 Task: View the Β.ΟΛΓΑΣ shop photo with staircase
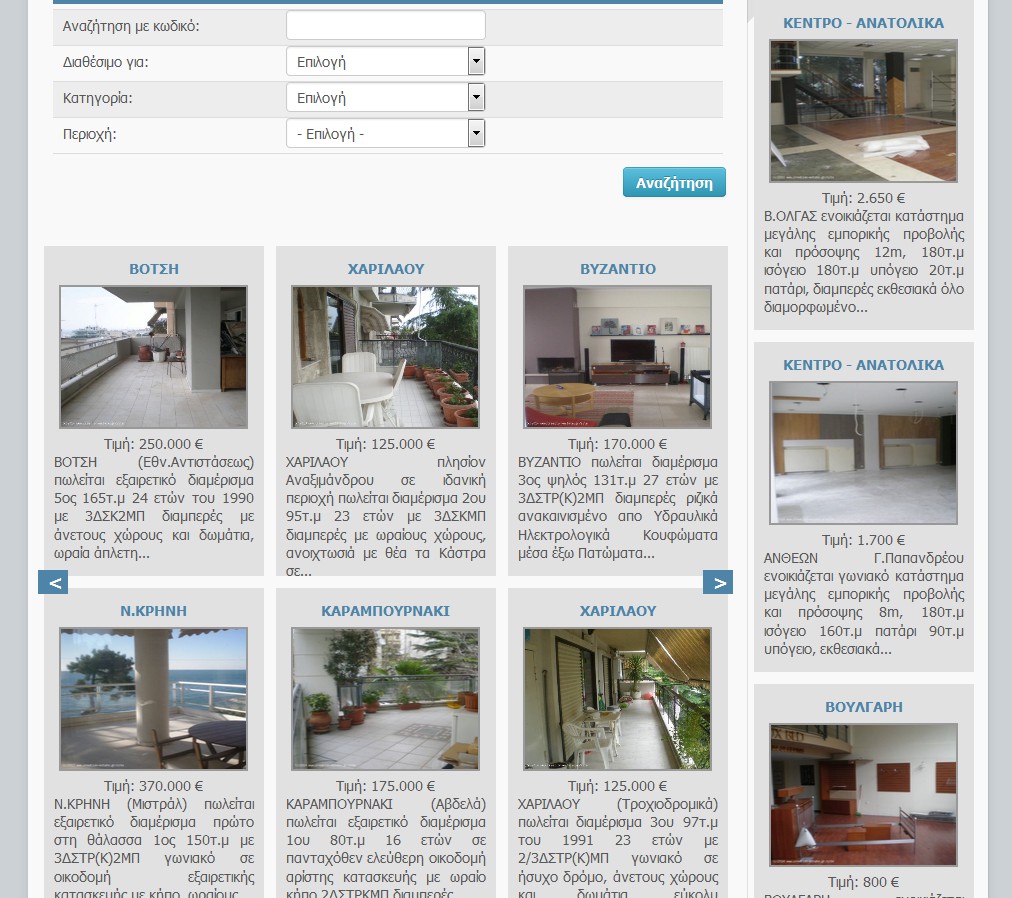click(864, 110)
